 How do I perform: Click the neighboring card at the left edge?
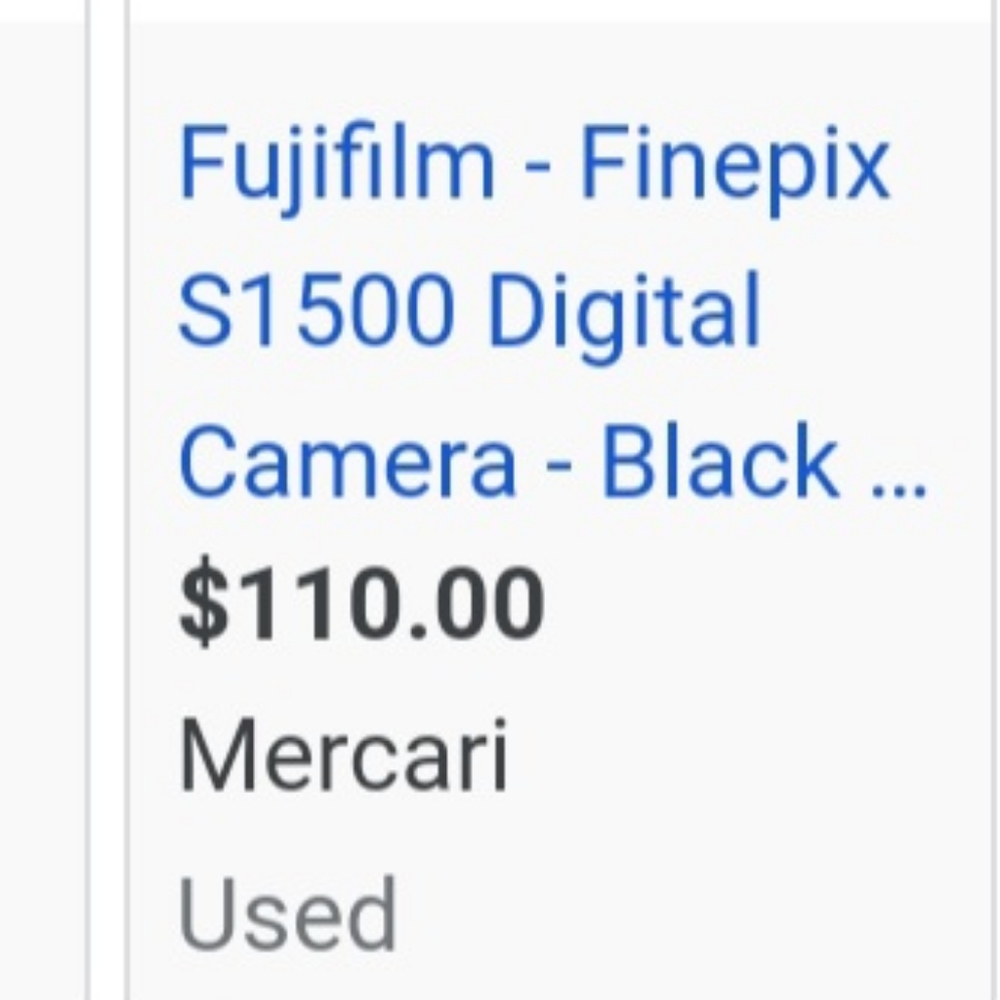point(42,510)
